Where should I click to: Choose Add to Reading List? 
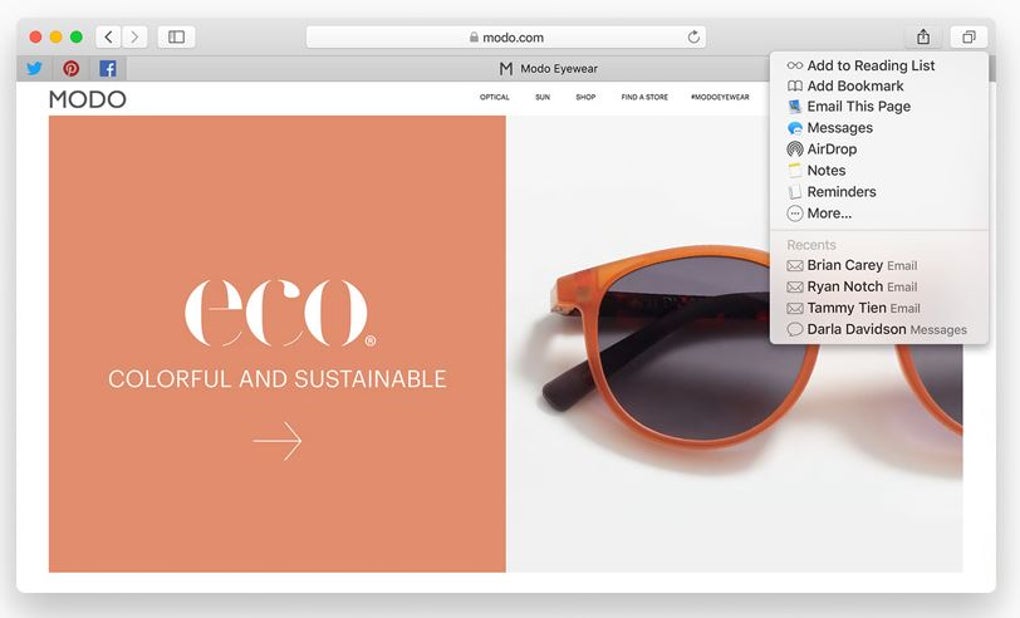tap(879, 65)
